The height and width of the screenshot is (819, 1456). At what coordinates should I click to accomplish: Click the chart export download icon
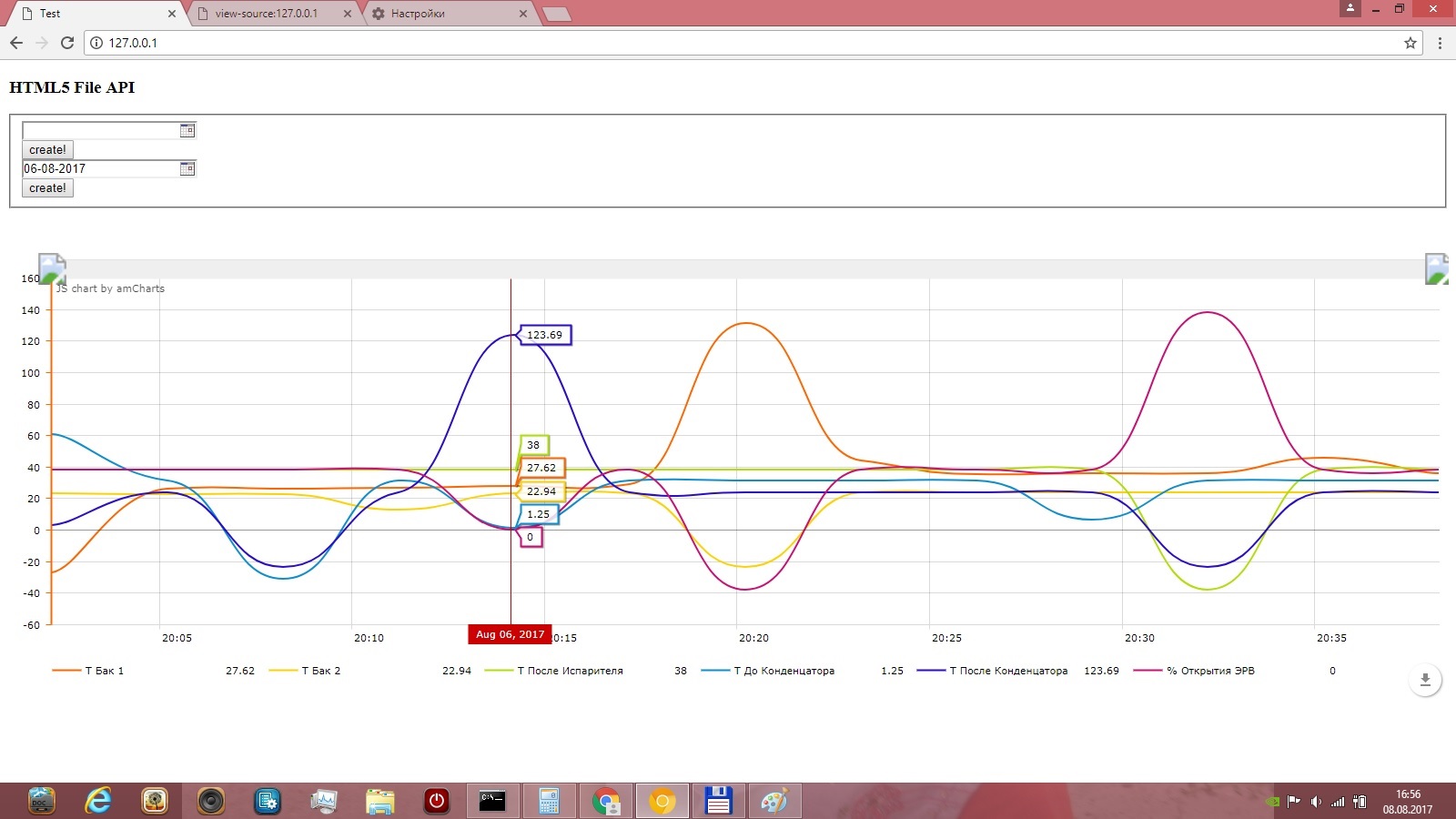[1425, 680]
